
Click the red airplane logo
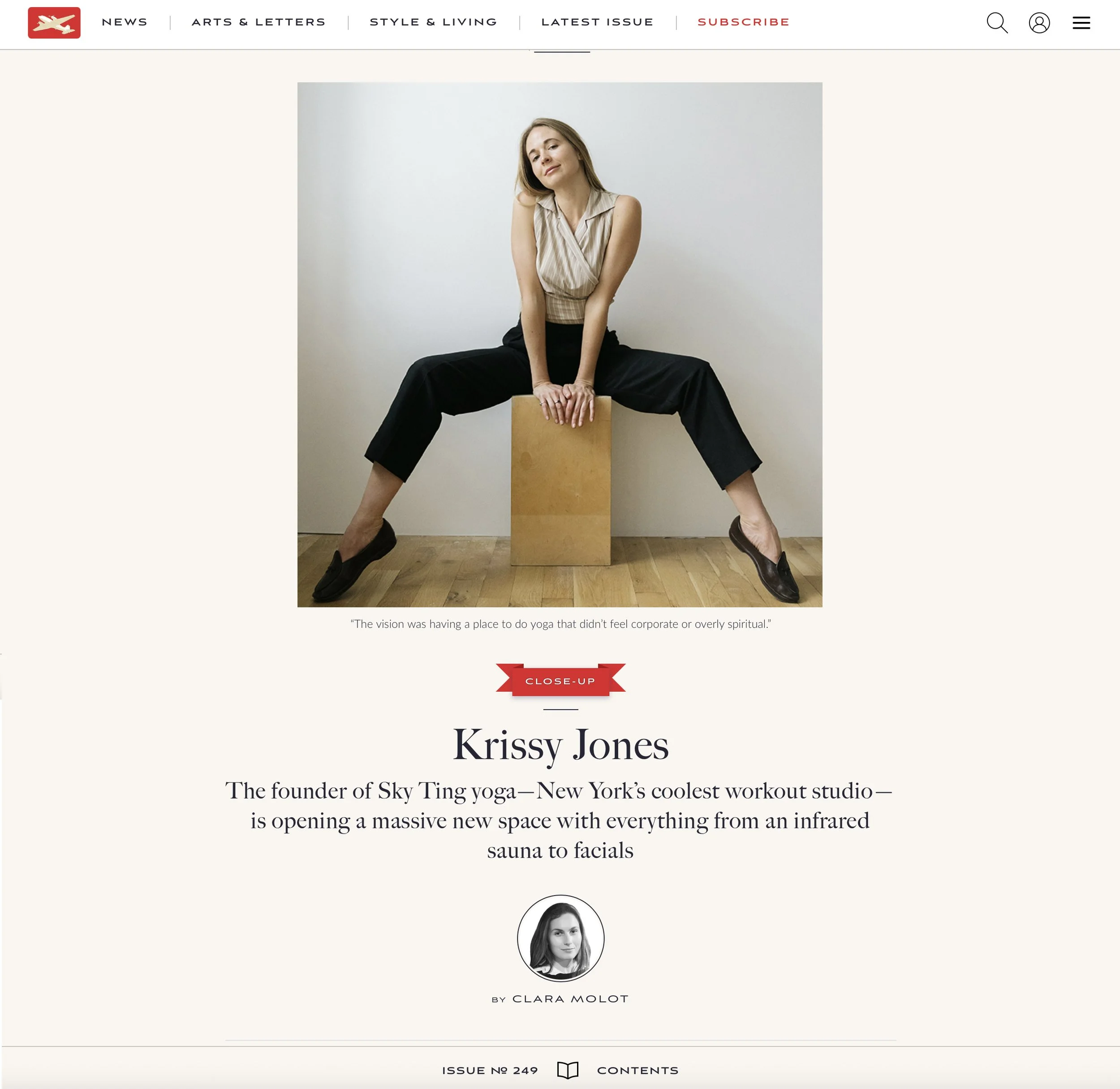click(x=54, y=23)
